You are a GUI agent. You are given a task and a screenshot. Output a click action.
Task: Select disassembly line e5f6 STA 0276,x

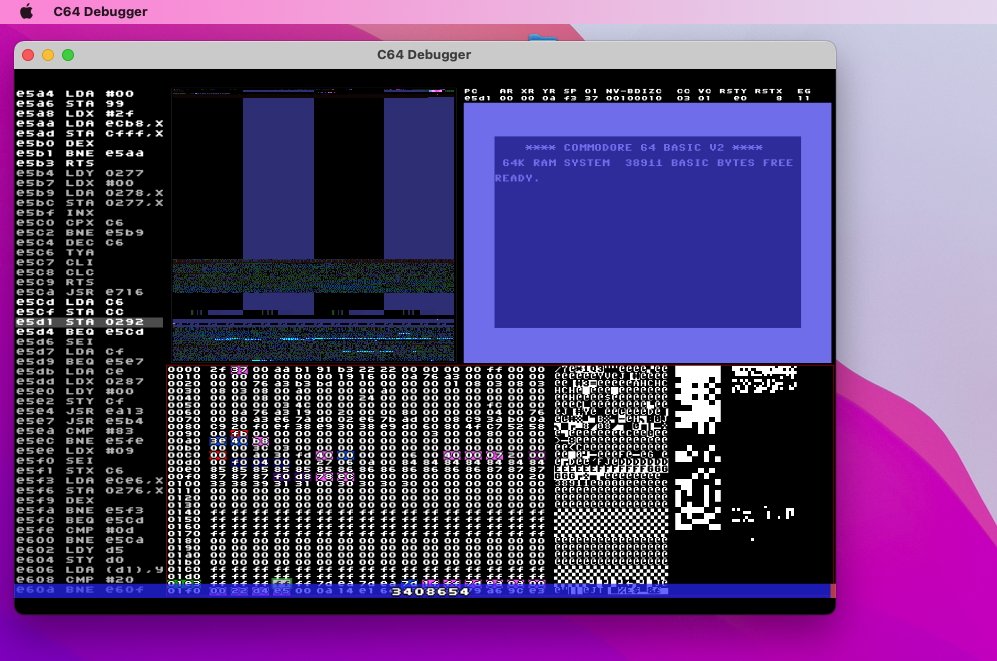pos(90,490)
